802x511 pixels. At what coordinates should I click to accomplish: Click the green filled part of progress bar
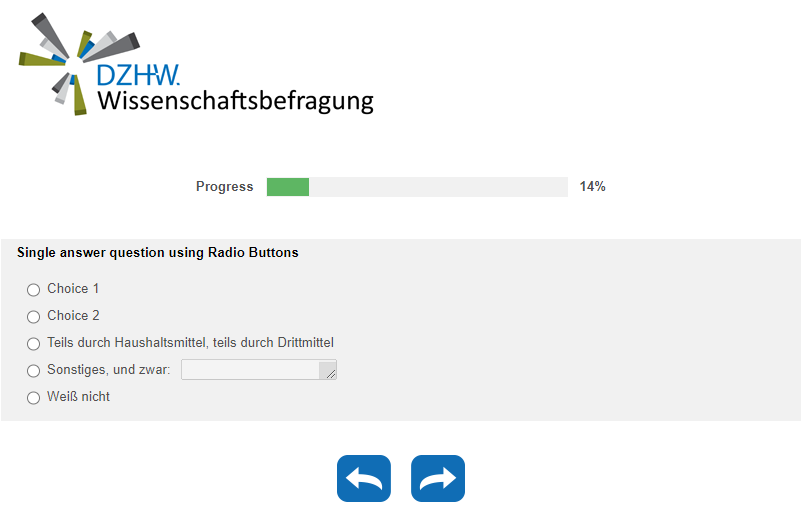point(288,187)
